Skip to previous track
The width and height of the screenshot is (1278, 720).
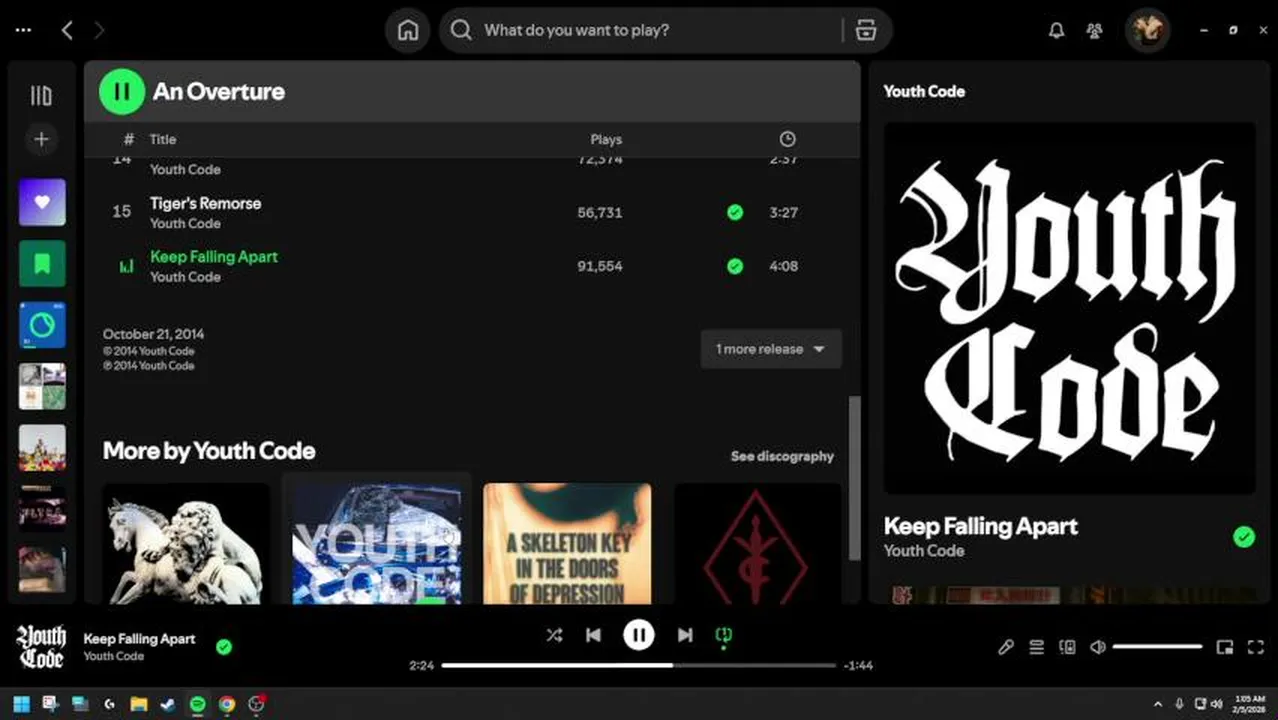pos(593,635)
